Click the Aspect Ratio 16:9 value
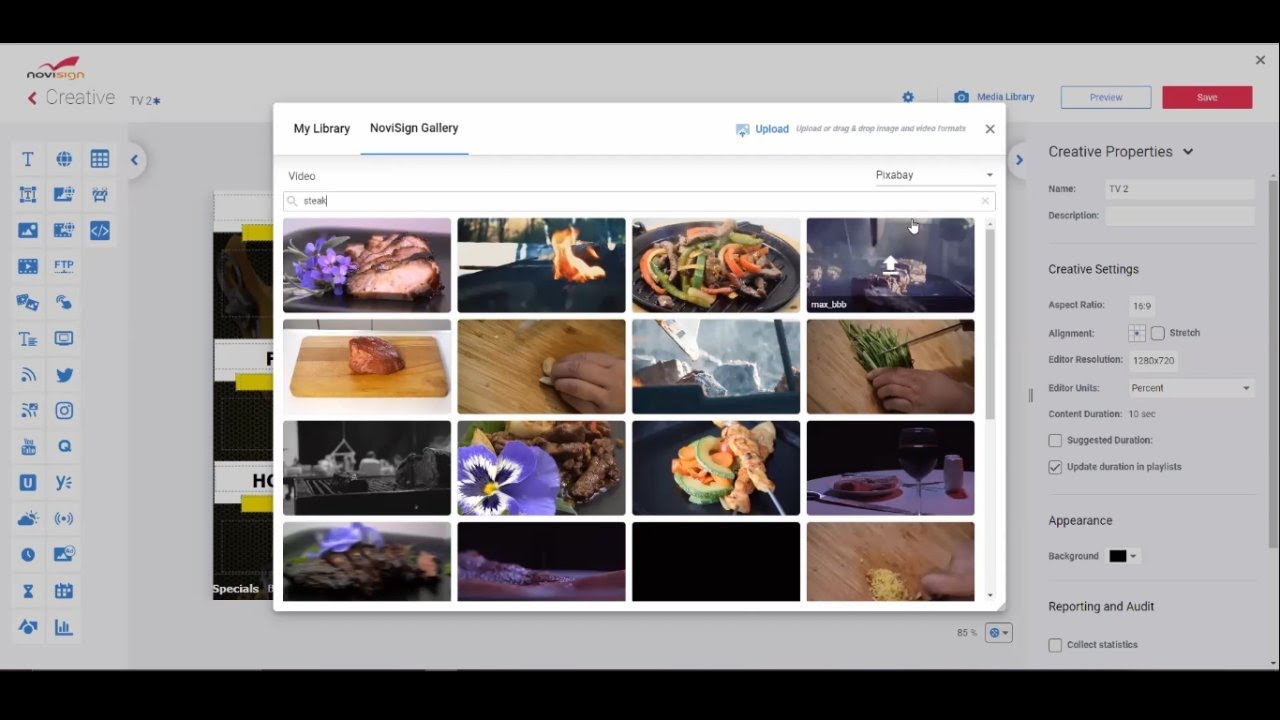 click(x=1141, y=306)
